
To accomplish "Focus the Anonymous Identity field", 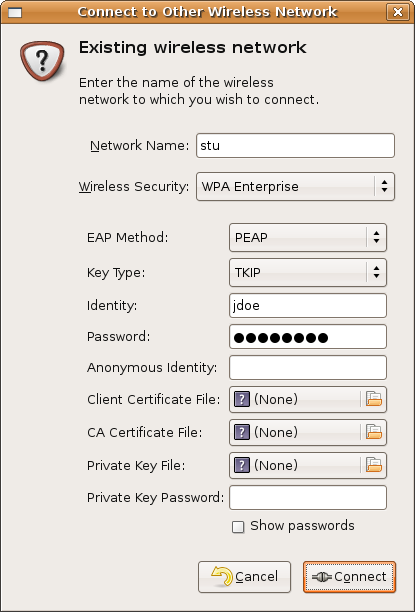I will pyautogui.click(x=308, y=368).
